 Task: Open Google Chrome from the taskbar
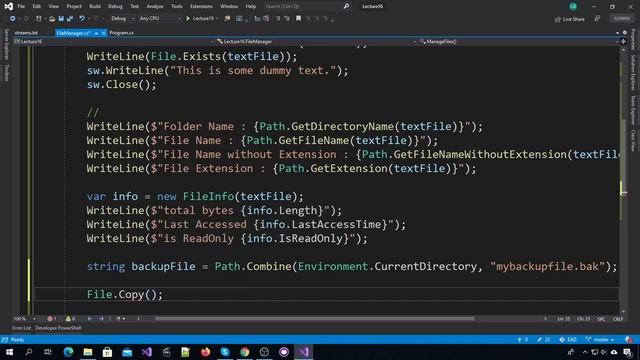[x=244, y=352]
